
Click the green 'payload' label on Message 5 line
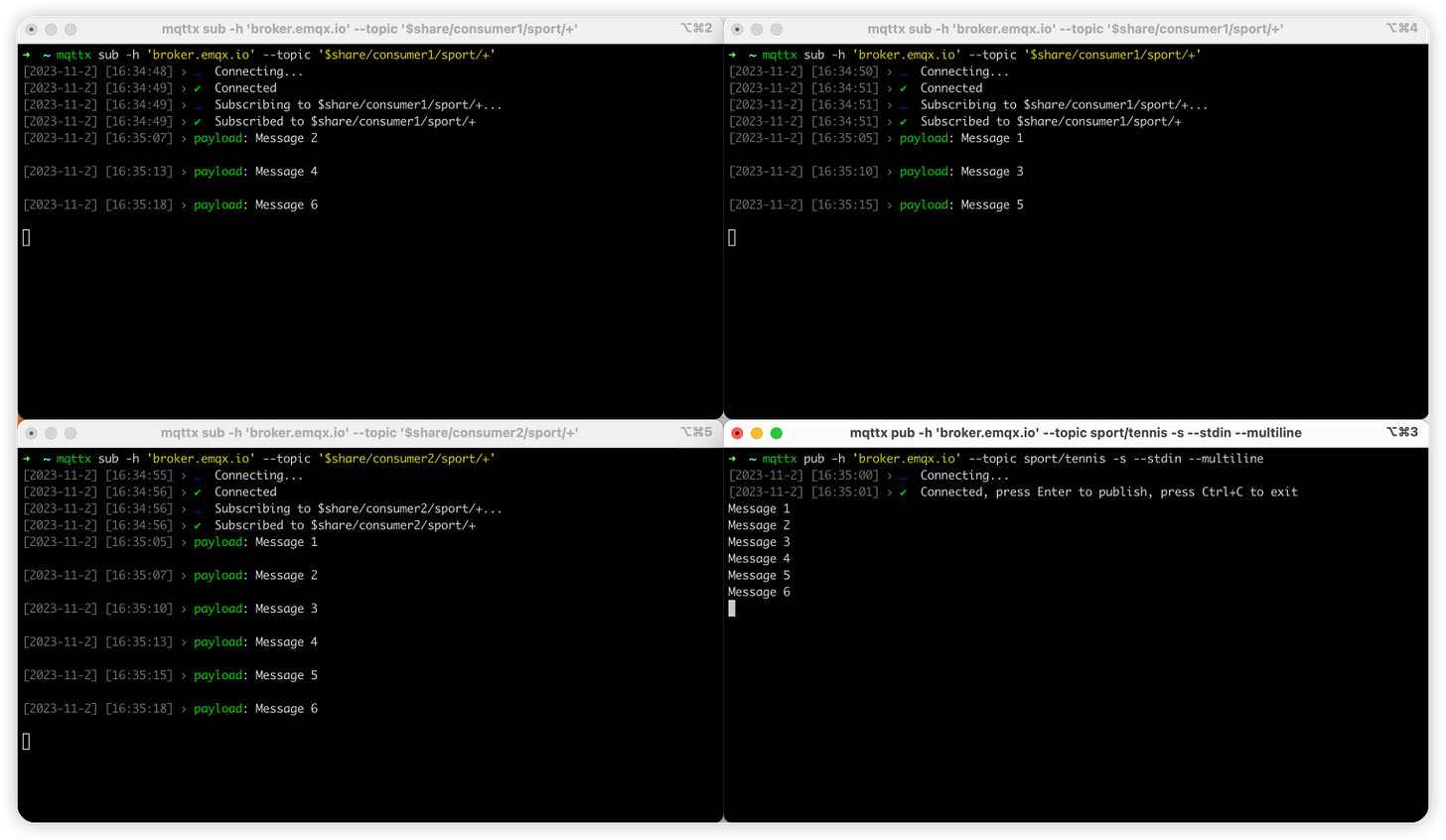click(217, 675)
